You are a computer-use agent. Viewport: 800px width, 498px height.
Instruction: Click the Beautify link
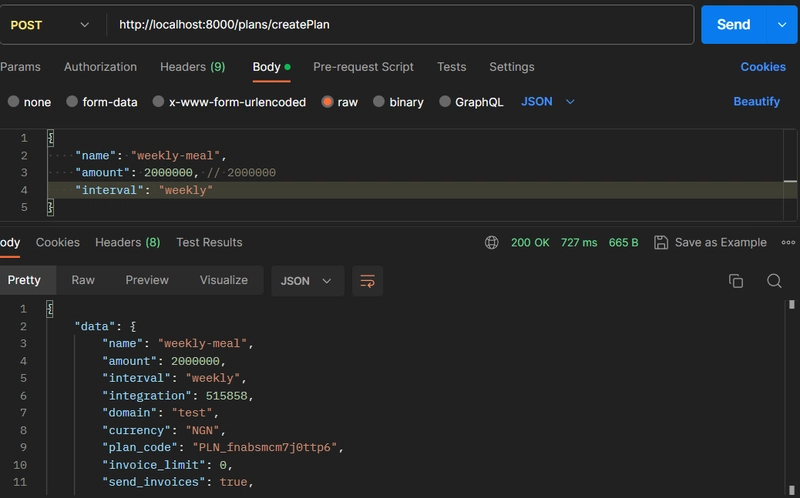coord(756,102)
